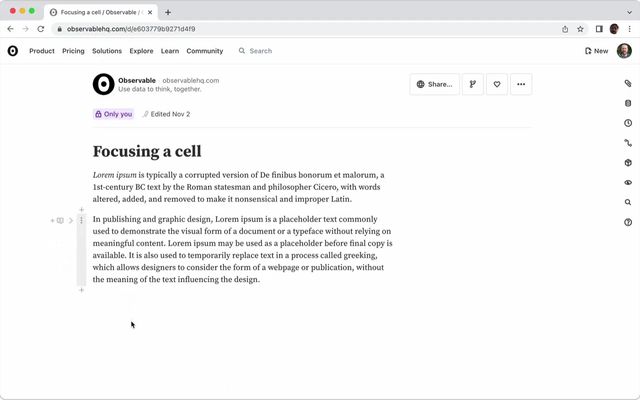Click the Fork notebook icon button
Image resolution: width=640 pixels, height=400 pixels.
point(473,84)
